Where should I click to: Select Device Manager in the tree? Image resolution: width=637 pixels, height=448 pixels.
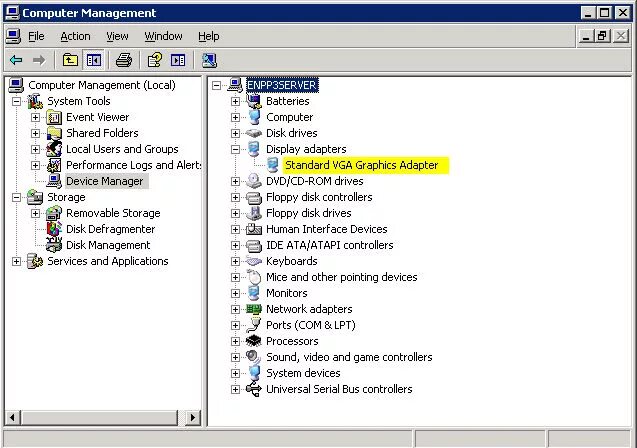(x=104, y=181)
